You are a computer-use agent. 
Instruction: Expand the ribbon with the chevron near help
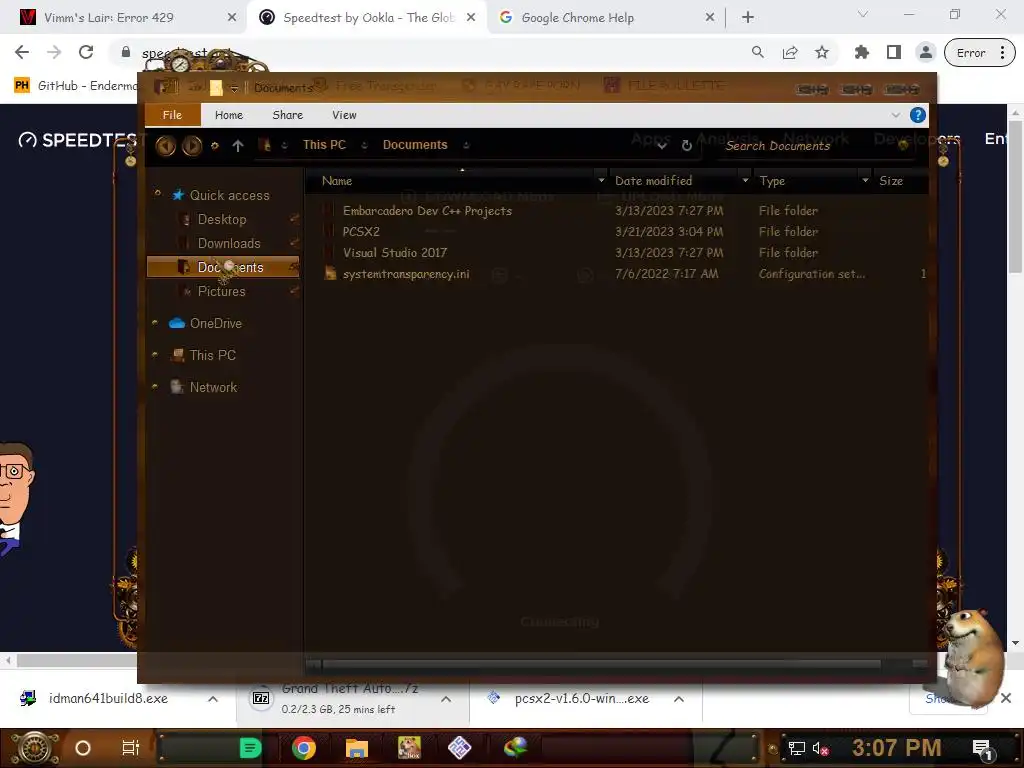(x=895, y=116)
